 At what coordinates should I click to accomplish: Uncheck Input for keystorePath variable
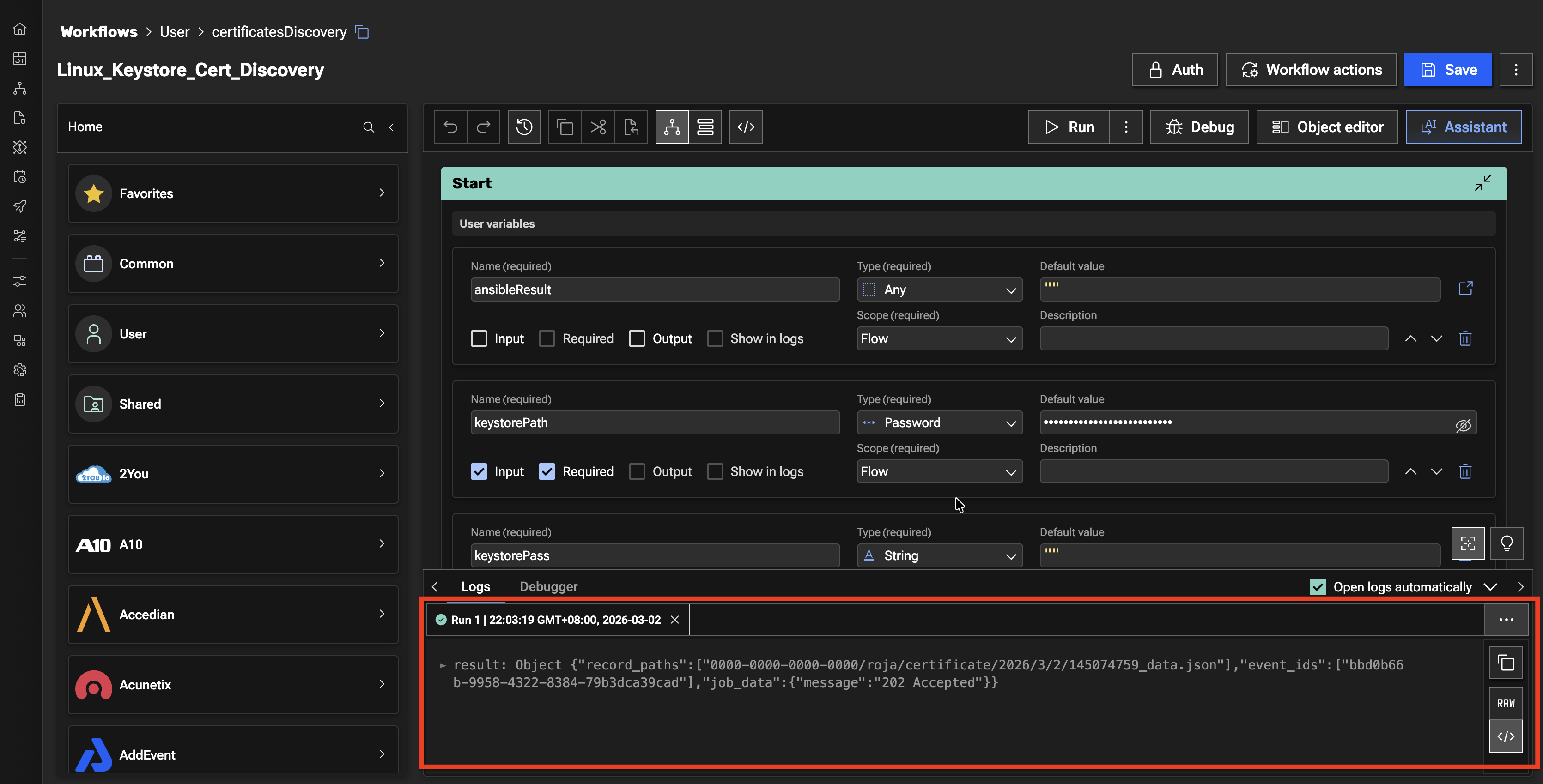[x=479, y=471]
